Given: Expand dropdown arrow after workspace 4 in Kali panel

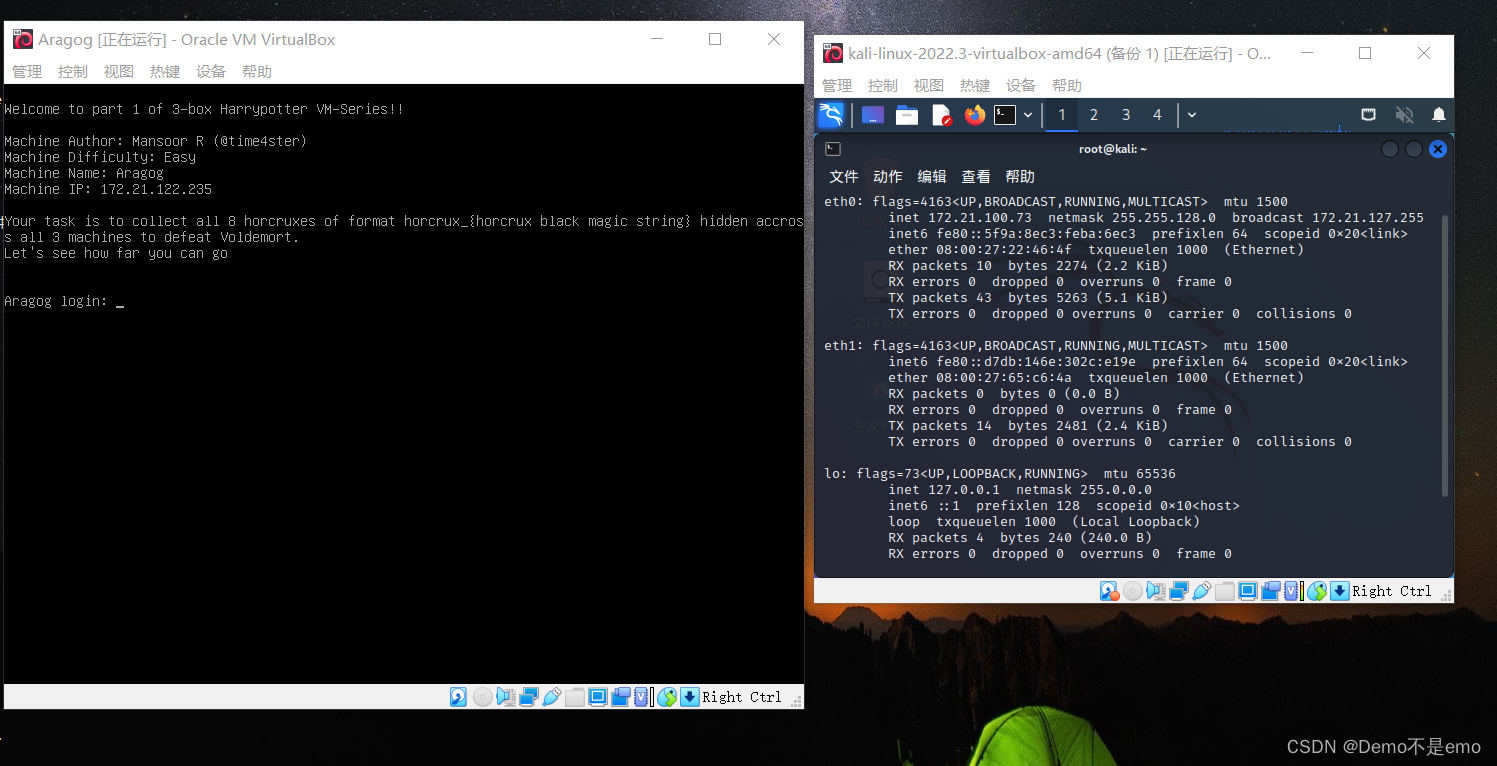Looking at the screenshot, I should [1192, 115].
